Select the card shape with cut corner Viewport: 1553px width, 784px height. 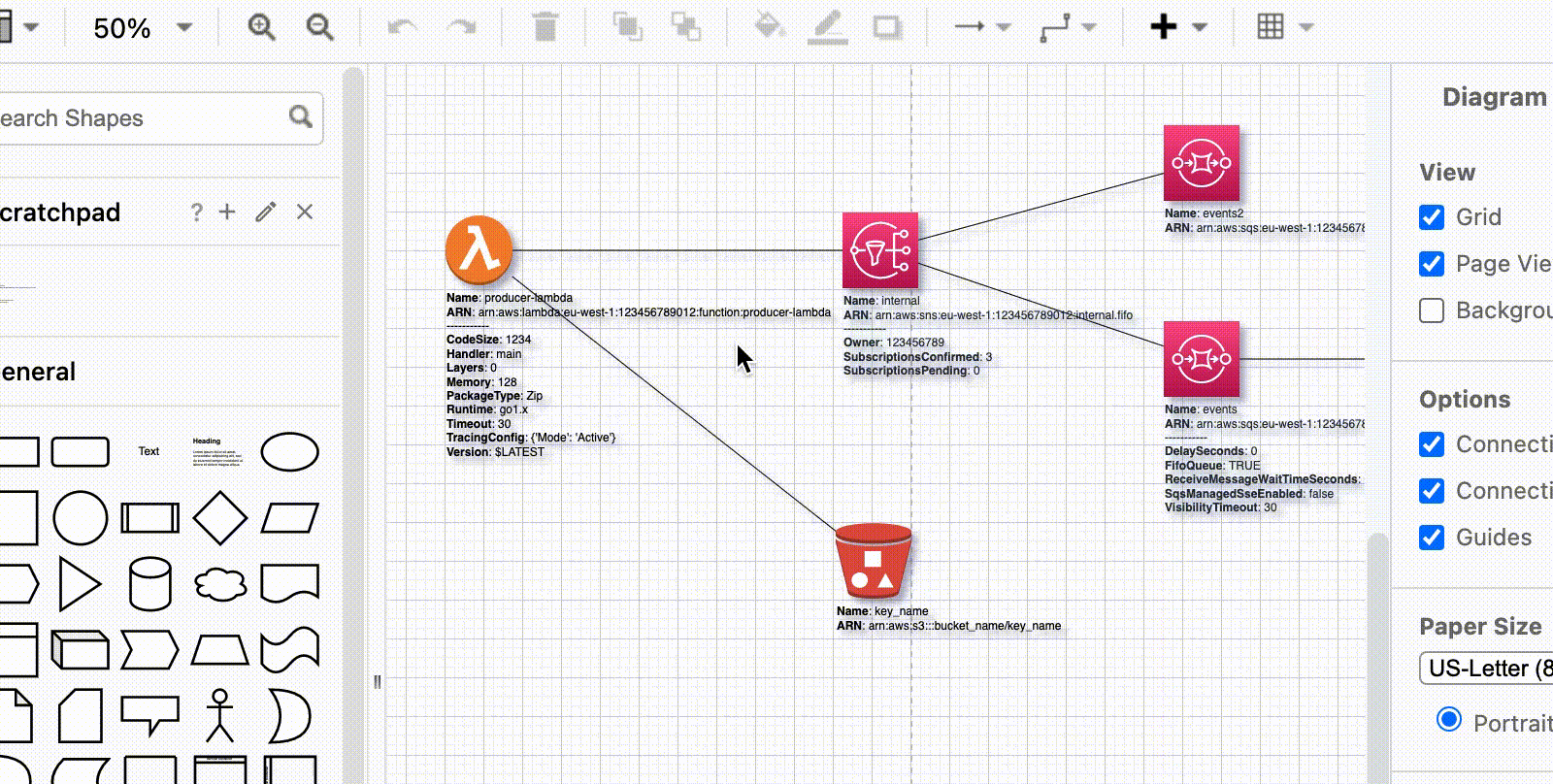pyautogui.click(x=80, y=716)
